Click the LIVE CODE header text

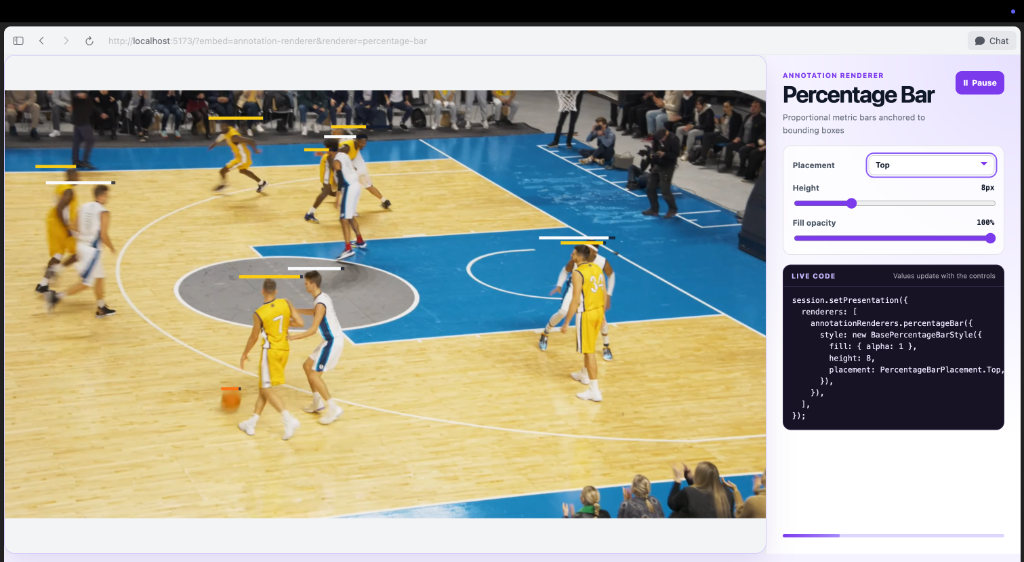[813, 276]
